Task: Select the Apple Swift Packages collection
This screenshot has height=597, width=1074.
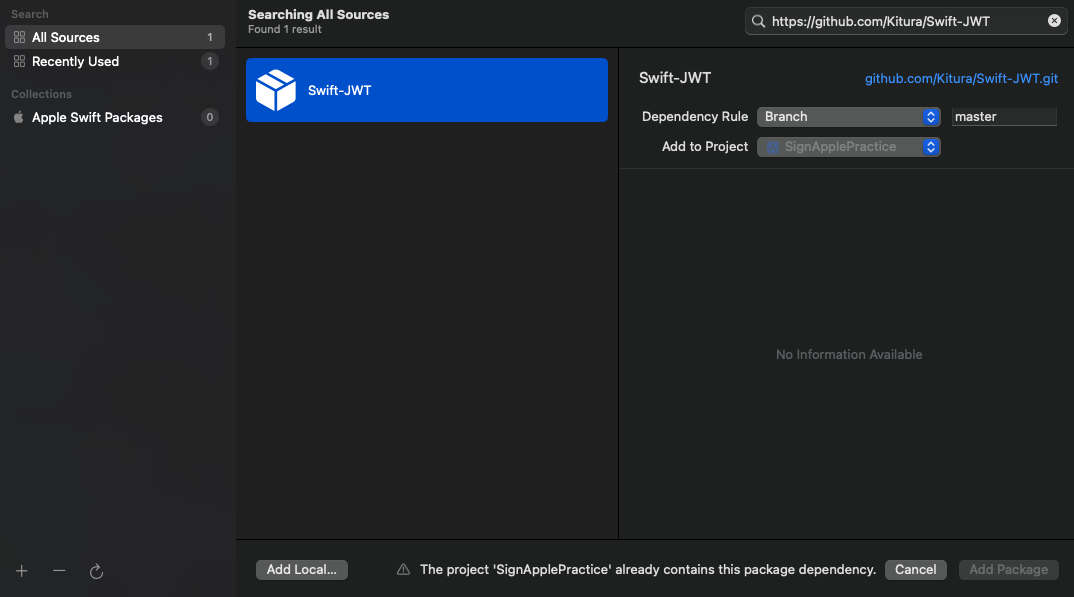Action: coord(114,118)
